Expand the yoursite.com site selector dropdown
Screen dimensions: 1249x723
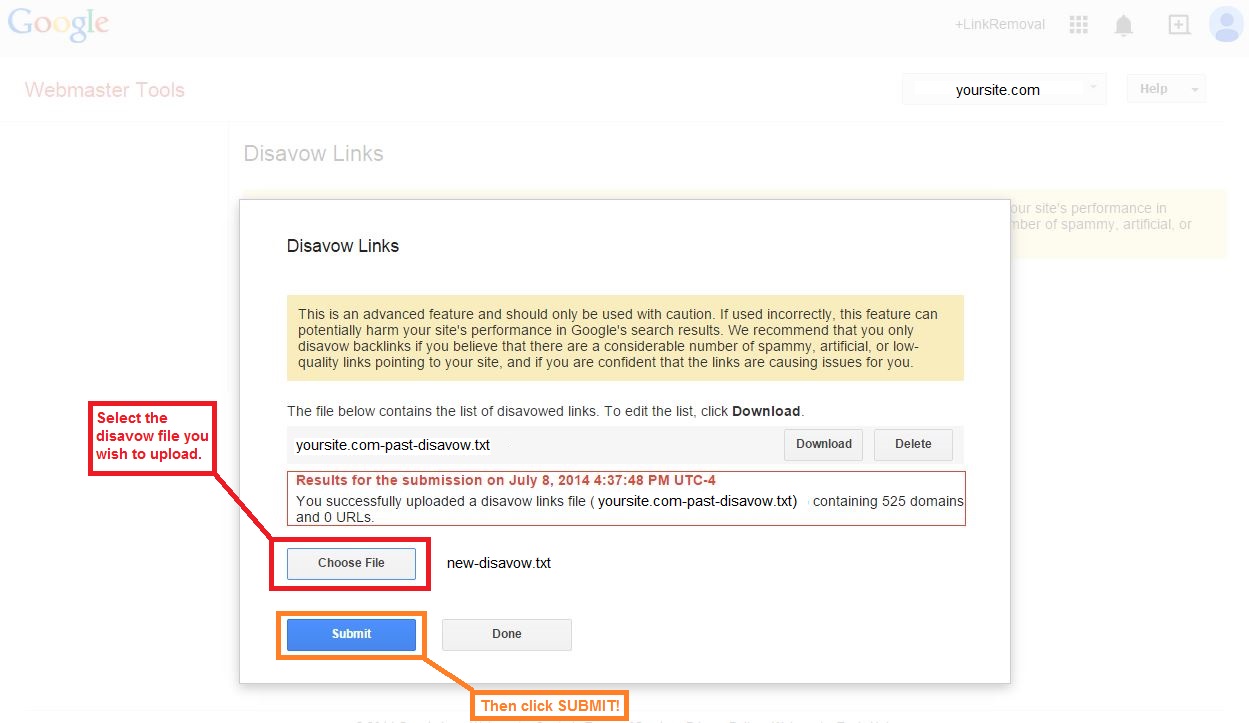pyautogui.click(x=1004, y=89)
